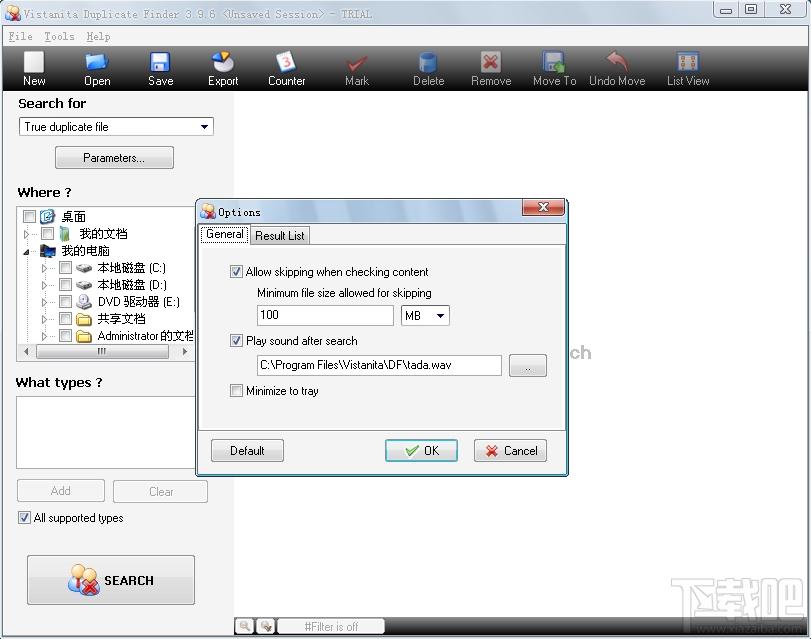Check the 本地磁盘 (D:) checkbox
Image resolution: width=811 pixels, height=639 pixels.
65,285
